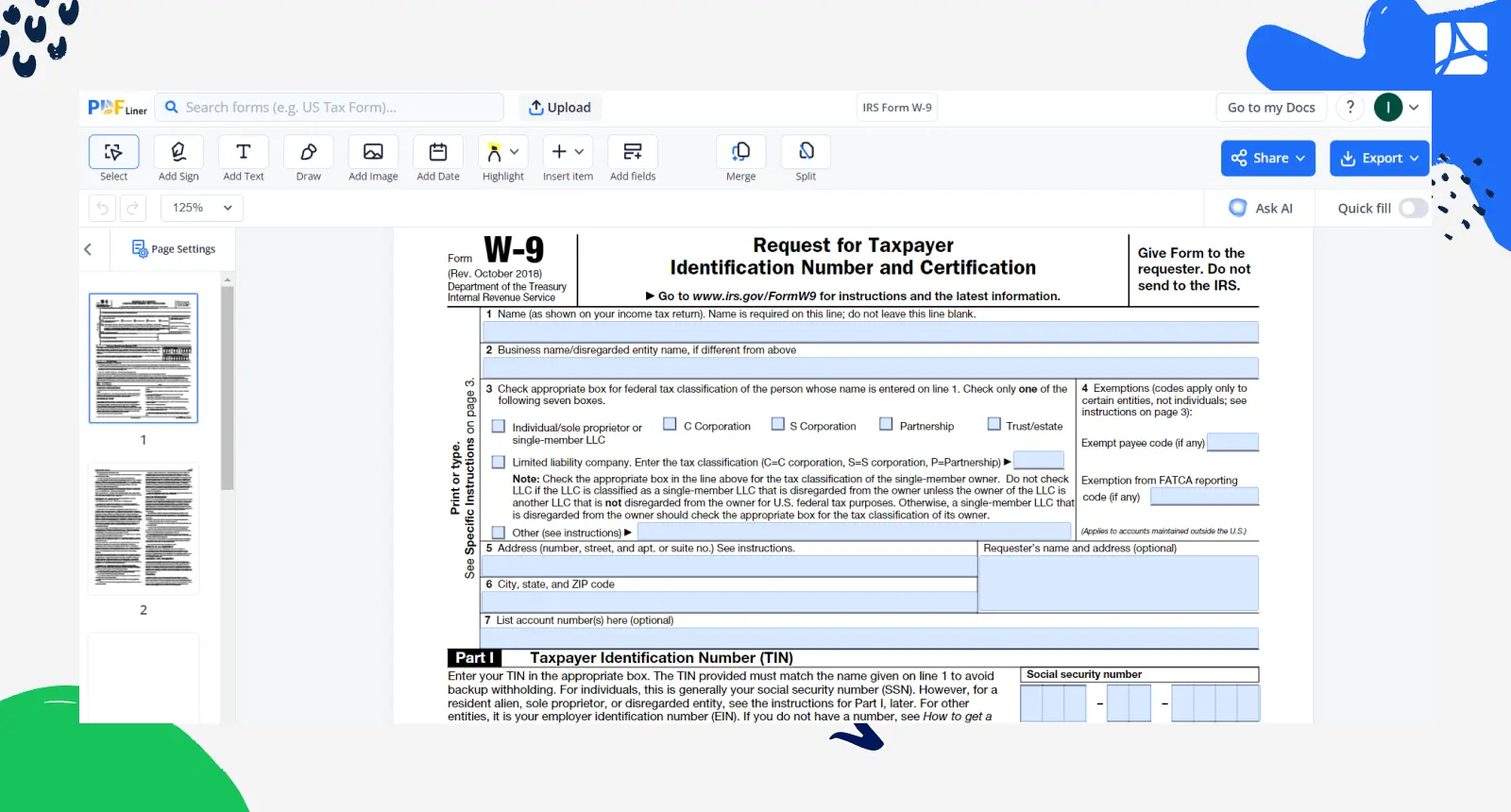Check Individual/sole proprietor box

pyautogui.click(x=499, y=427)
